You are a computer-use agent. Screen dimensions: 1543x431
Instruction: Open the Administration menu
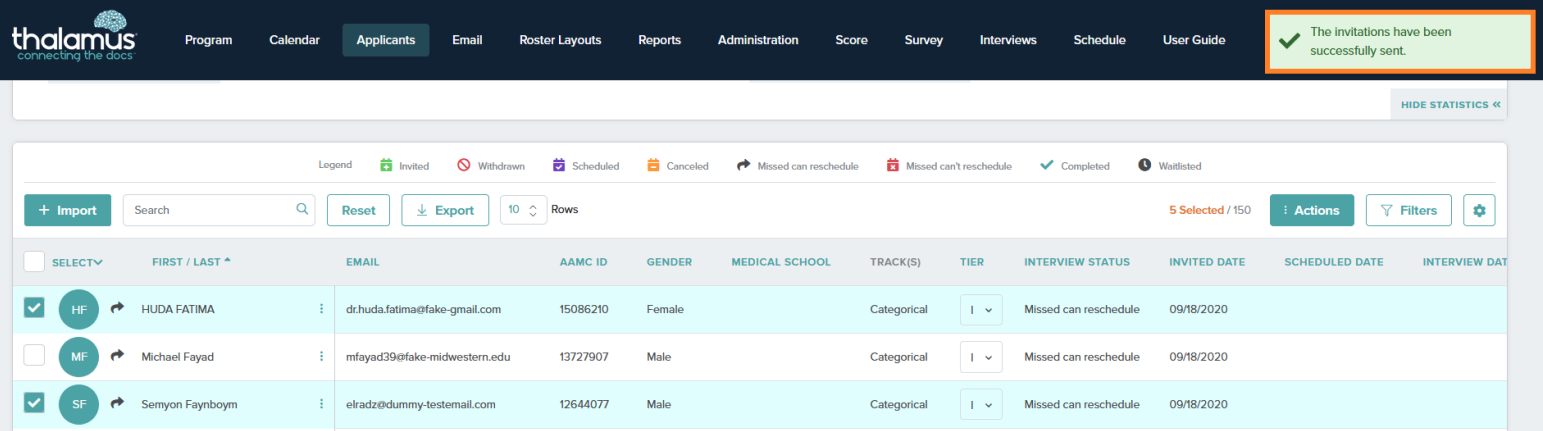coord(758,40)
